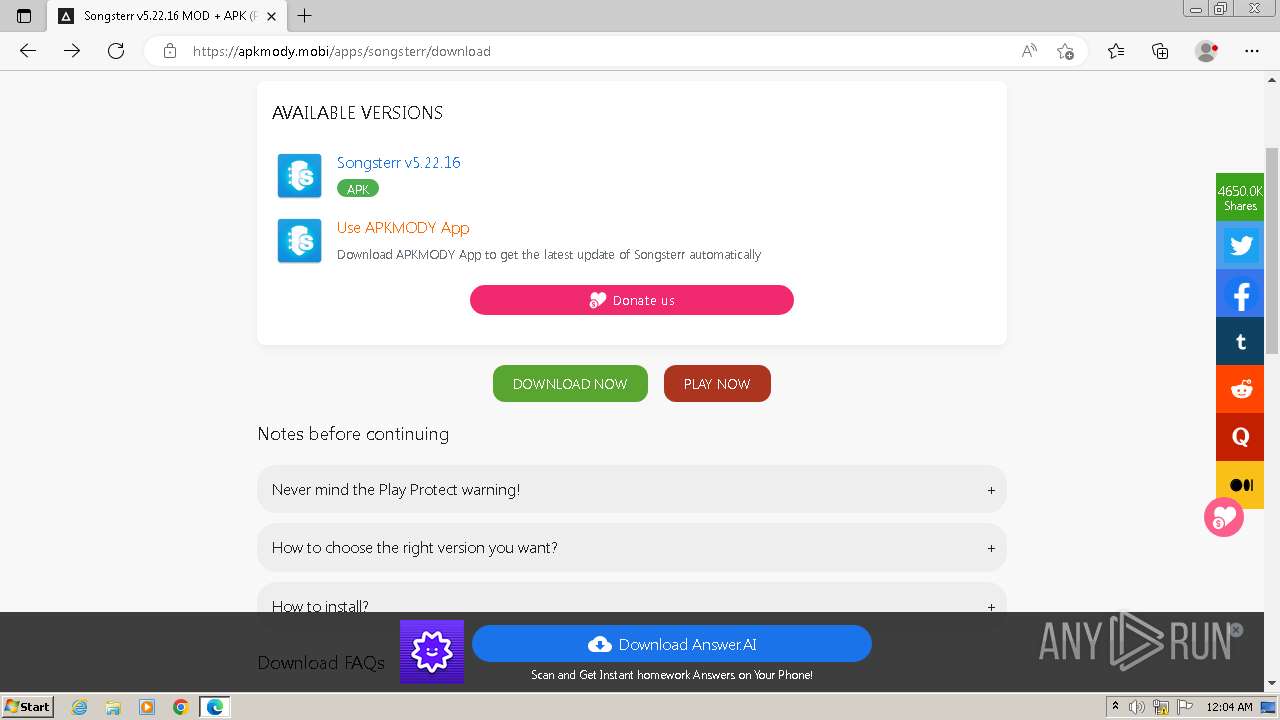The width and height of the screenshot is (1280, 720).
Task: Open the browser profile avatar
Action: click(x=1206, y=51)
